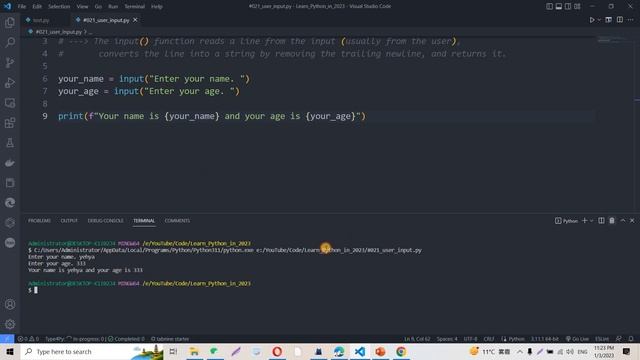Open the Customize Layout button
Viewport: 640px width, 360px height.
tap(577, 6)
